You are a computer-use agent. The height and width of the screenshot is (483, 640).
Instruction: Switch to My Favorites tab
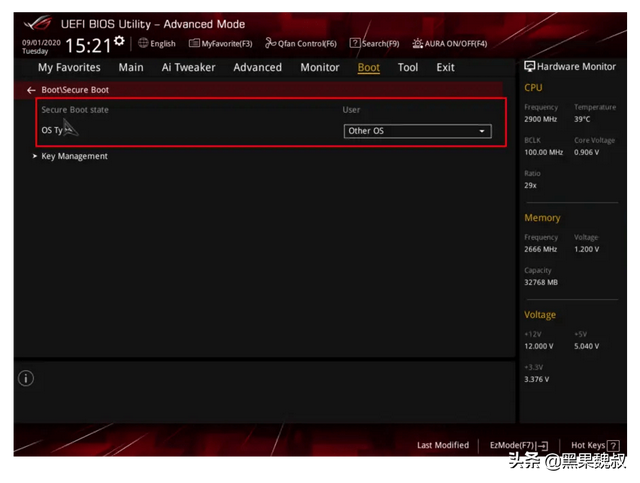point(69,67)
